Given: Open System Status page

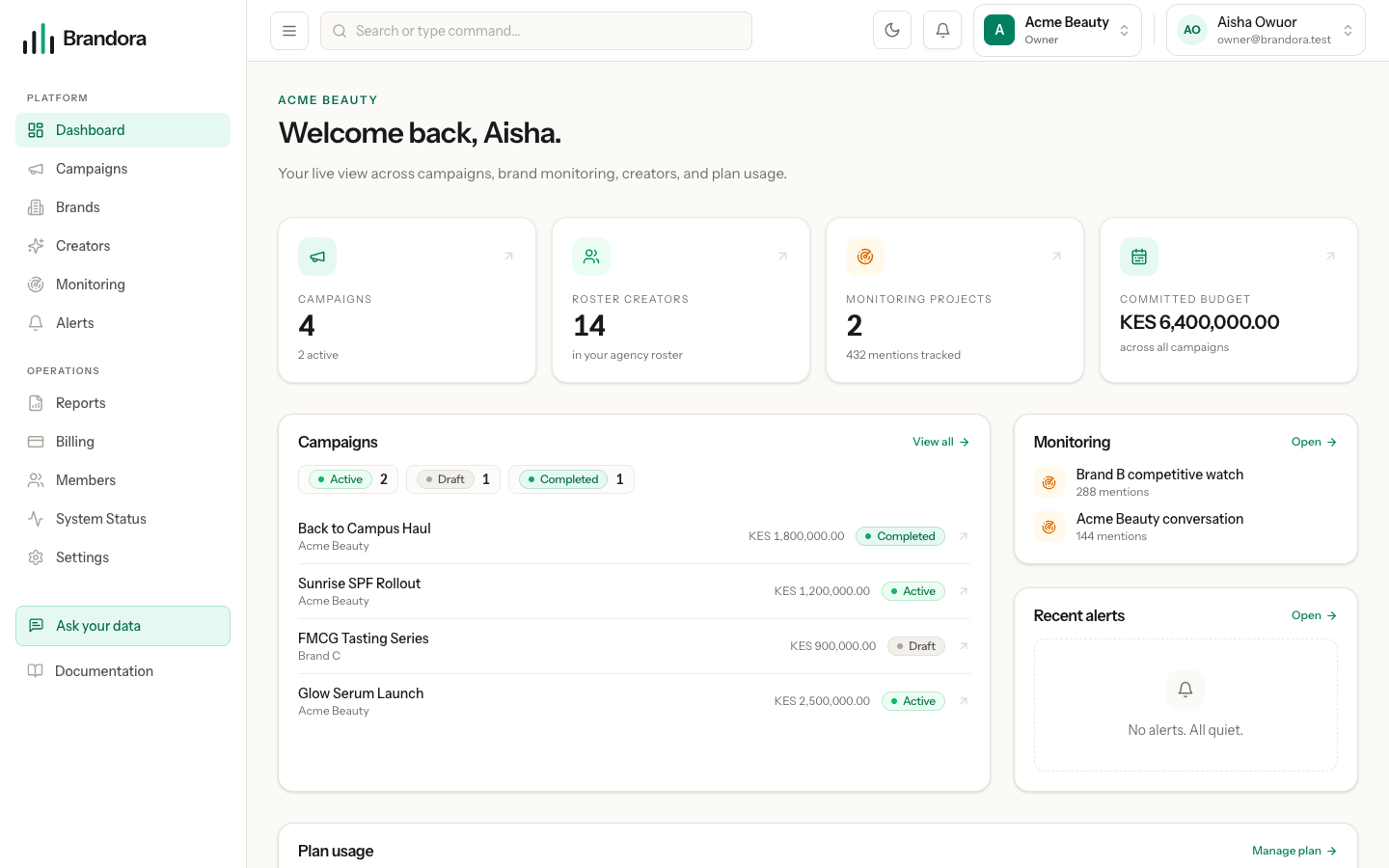Looking at the screenshot, I should coord(123,519).
